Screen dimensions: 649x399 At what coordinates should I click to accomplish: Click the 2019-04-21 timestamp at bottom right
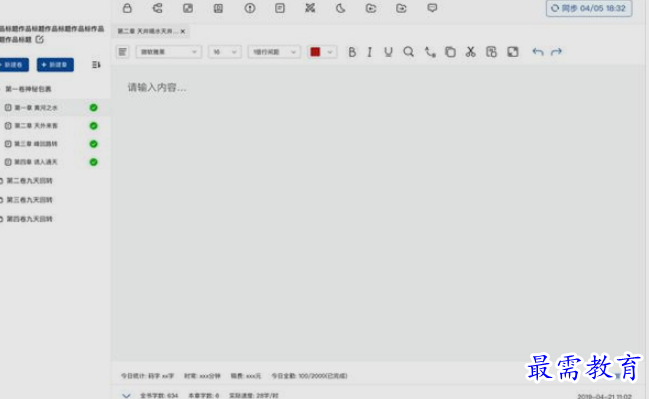[x=604, y=397]
